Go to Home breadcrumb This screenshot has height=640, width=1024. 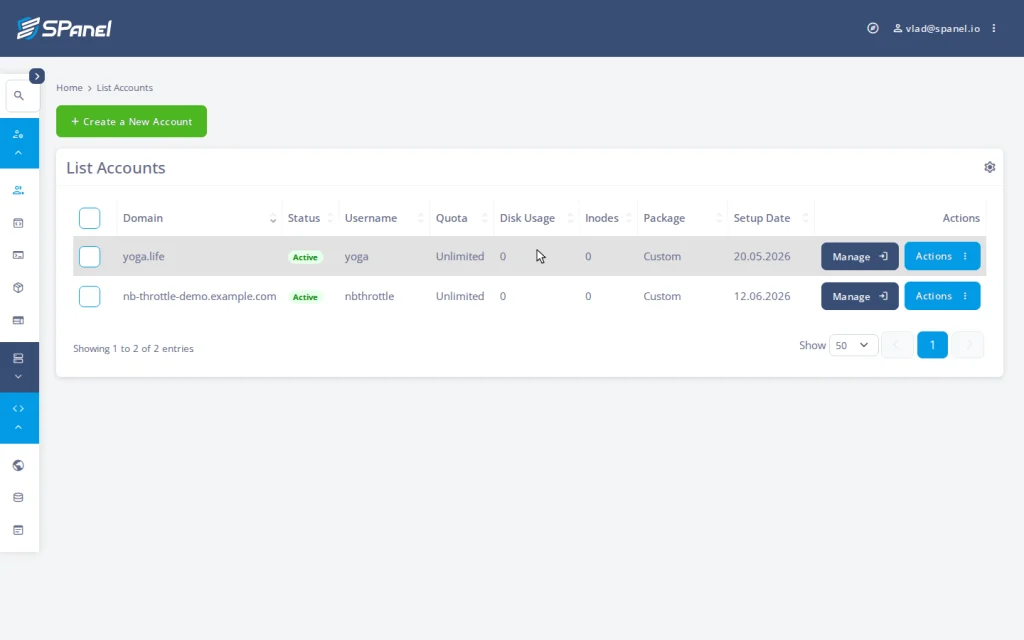coord(69,88)
